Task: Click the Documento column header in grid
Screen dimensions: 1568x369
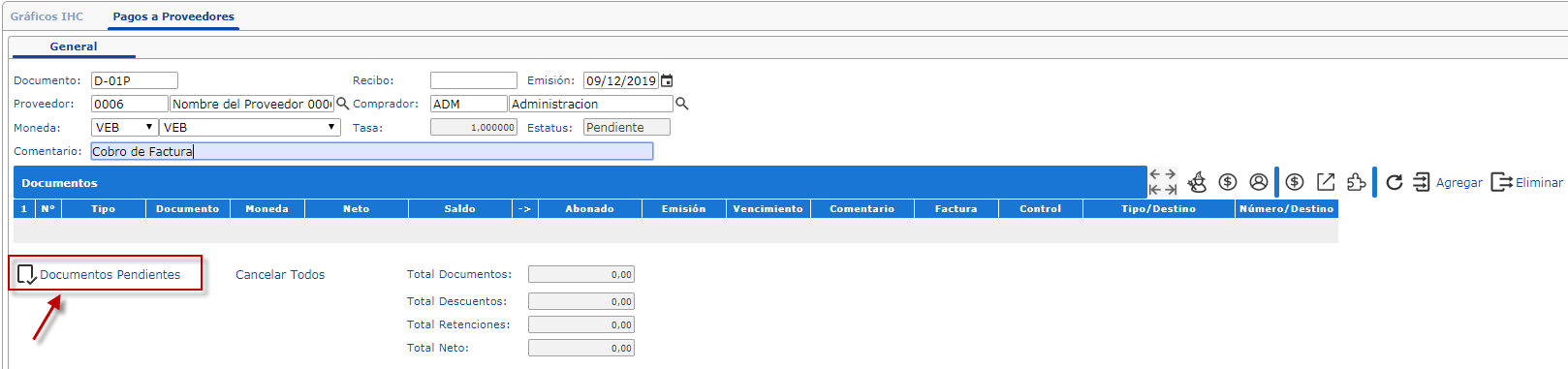Action: pyautogui.click(x=188, y=208)
